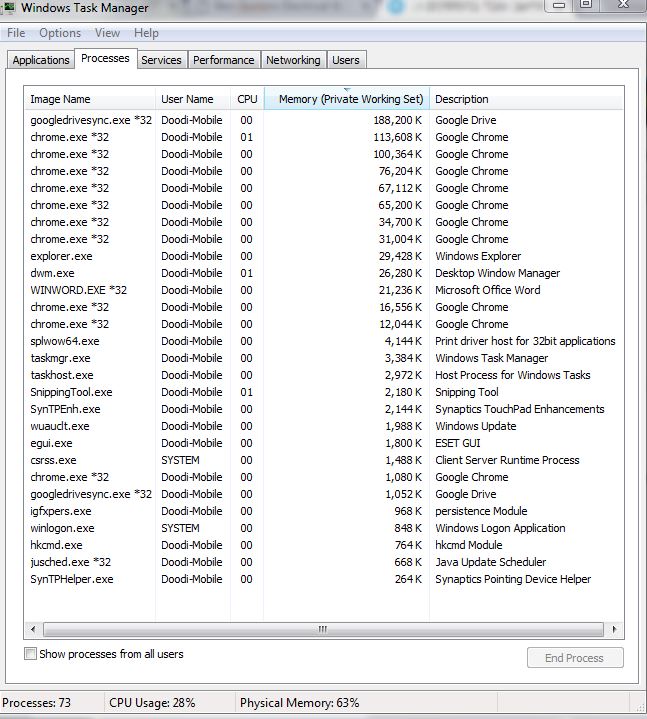Select the SynTPEnh.exe process row

click(x=323, y=409)
